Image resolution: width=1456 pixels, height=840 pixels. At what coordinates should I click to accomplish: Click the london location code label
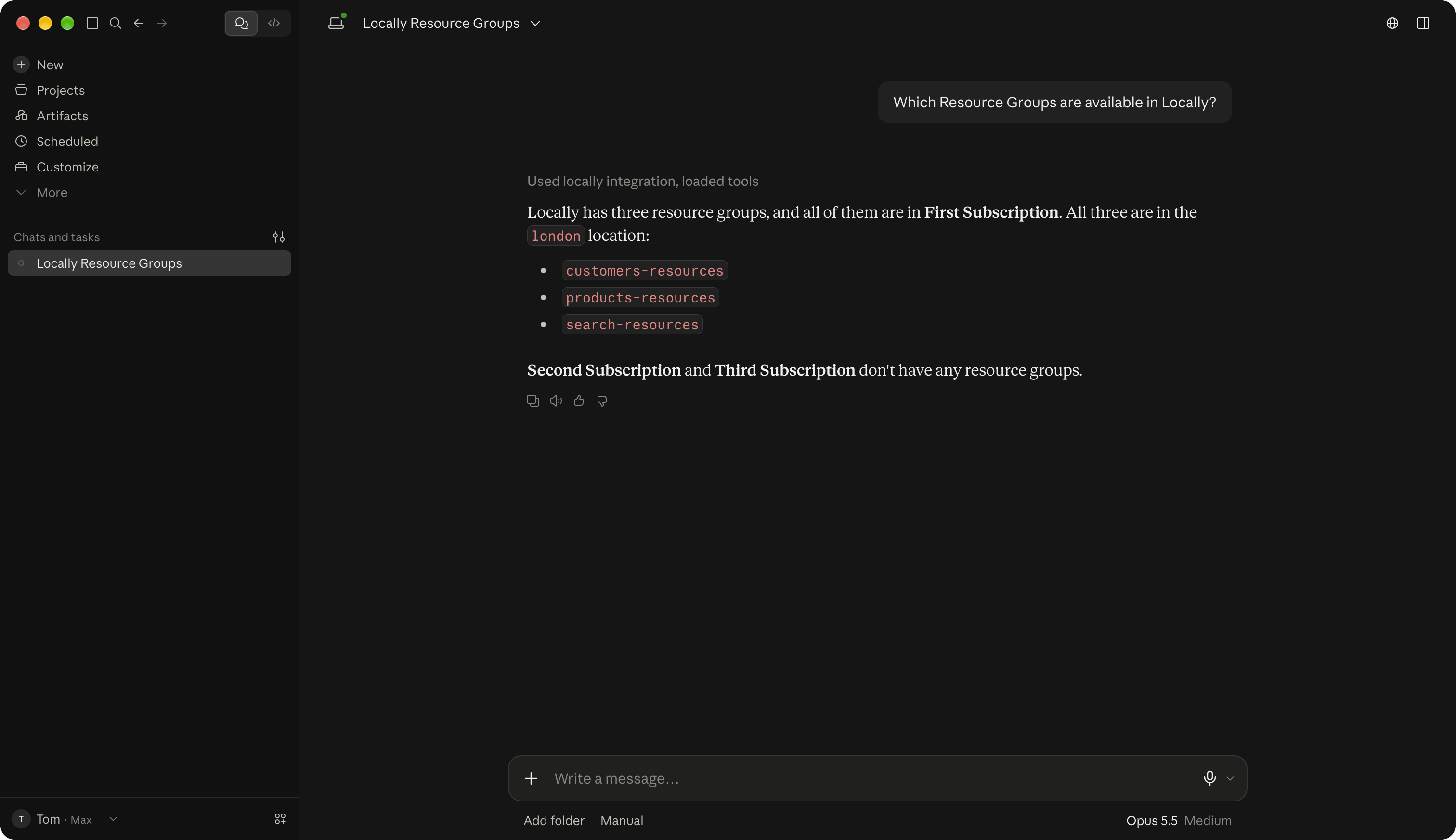coord(556,236)
